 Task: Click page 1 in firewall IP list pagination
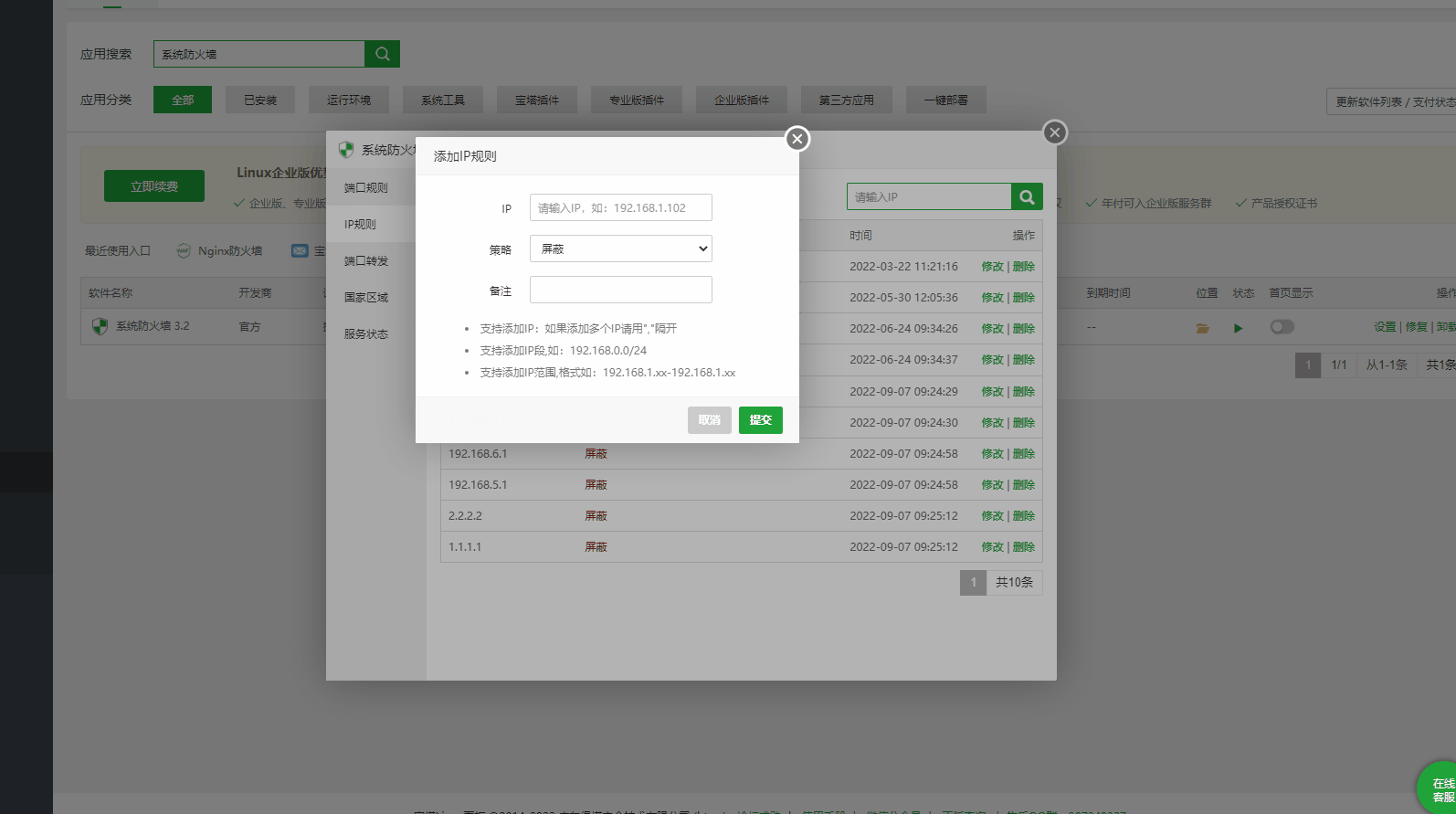point(974,583)
